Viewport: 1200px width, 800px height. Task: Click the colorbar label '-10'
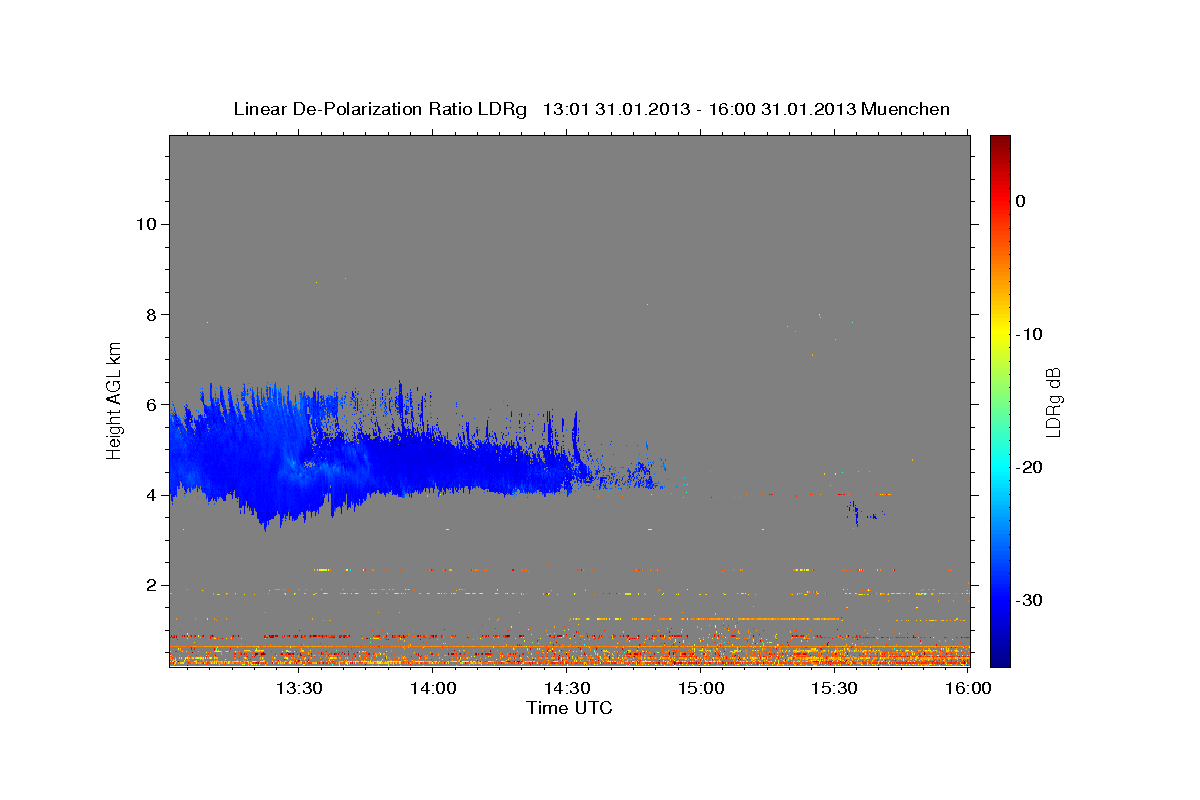(x=1030, y=334)
